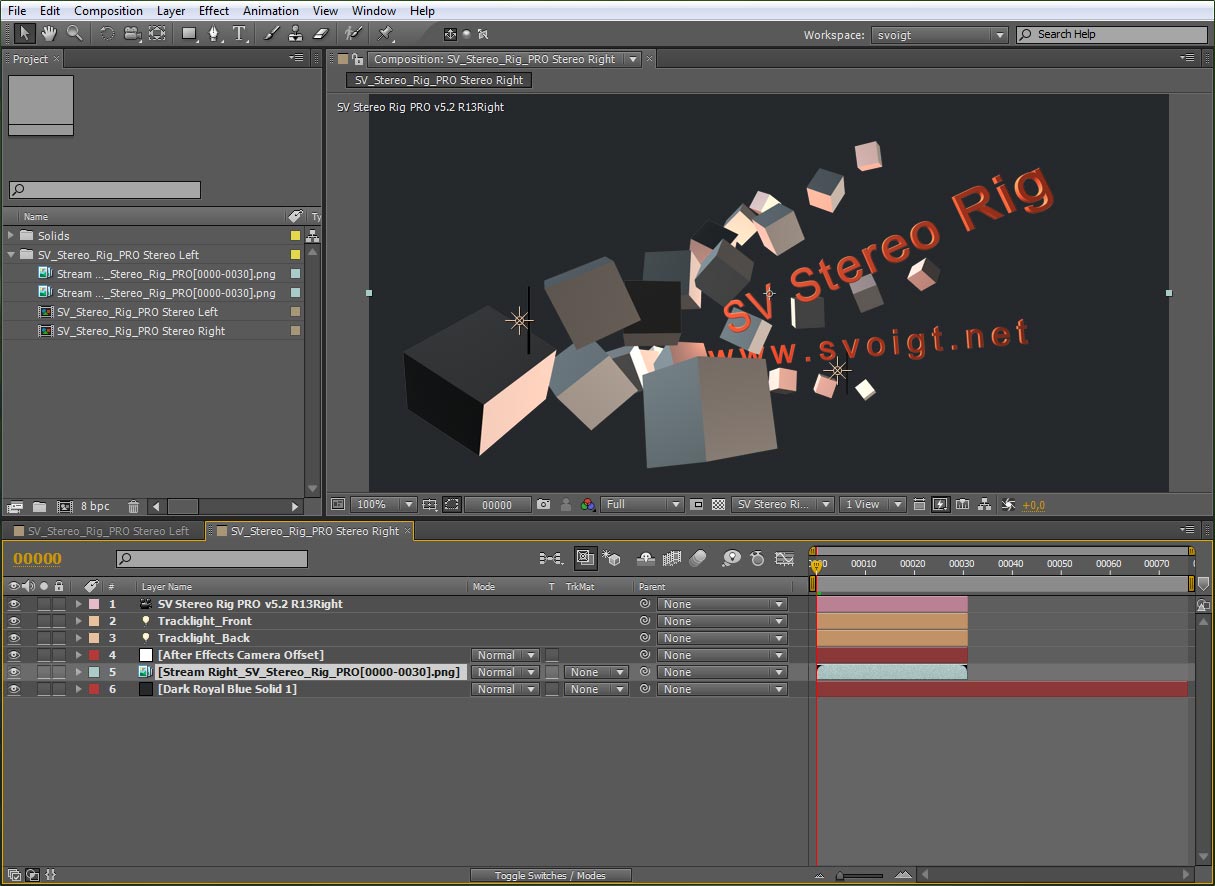Open the 1 View layout dropdown
The image size is (1215, 886).
(x=872, y=505)
